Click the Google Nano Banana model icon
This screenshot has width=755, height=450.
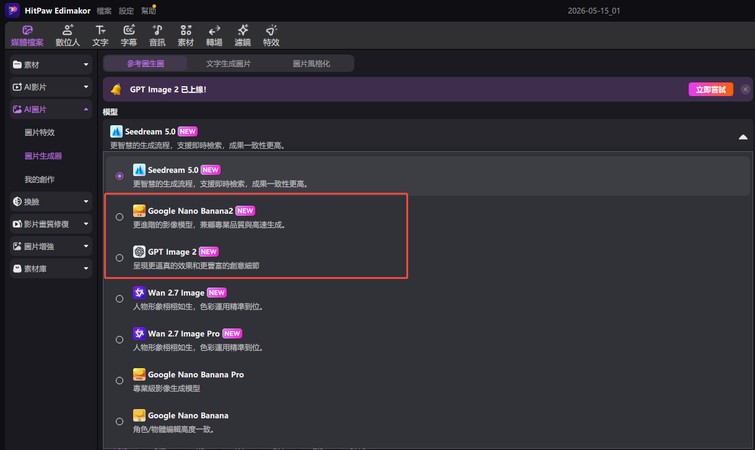pyautogui.click(x=139, y=415)
